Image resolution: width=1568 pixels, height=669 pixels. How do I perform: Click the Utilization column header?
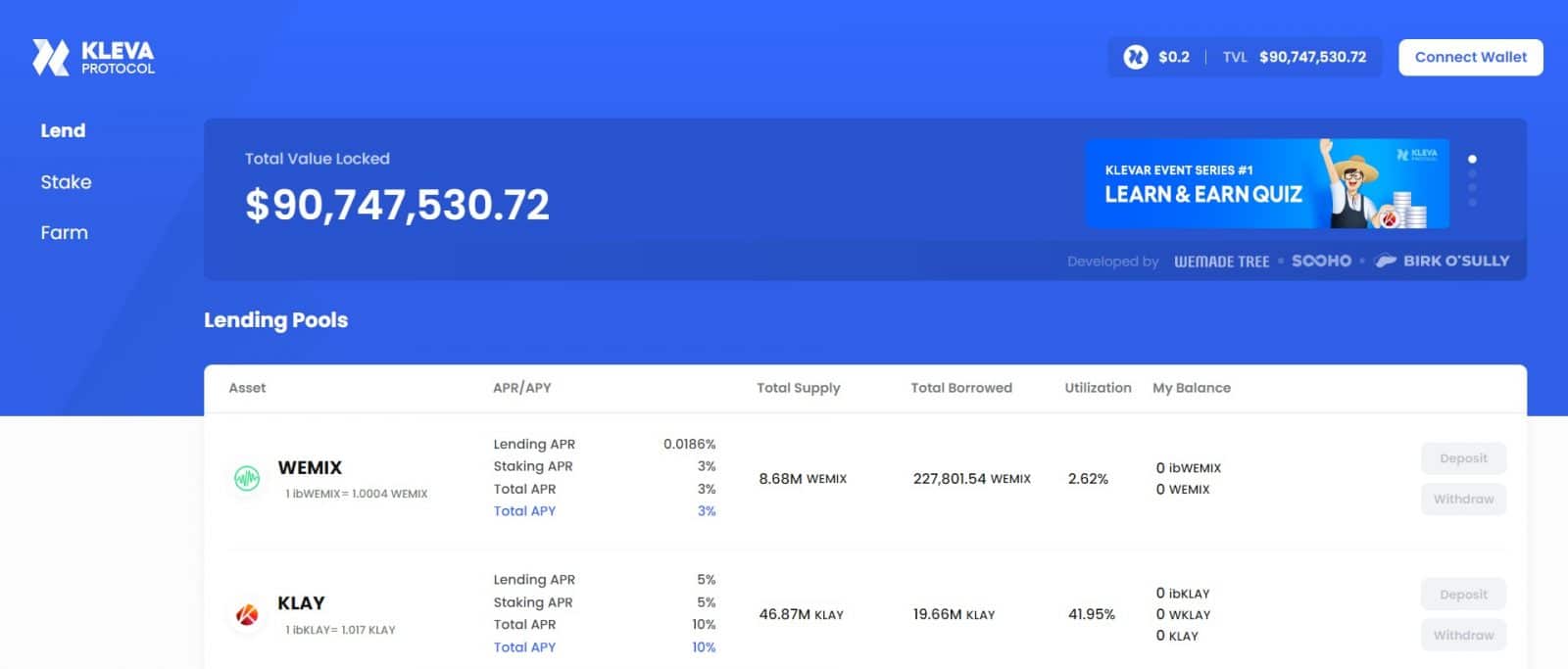point(1098,388)
